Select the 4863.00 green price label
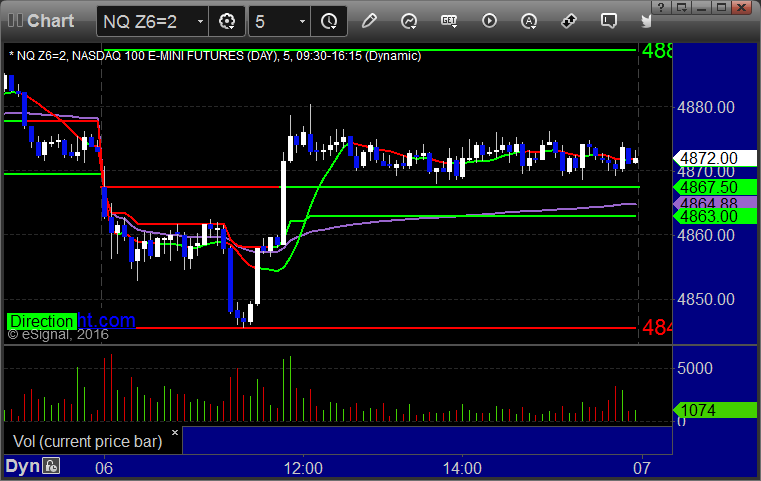Viewport: 761px width, 481px height. 715,216
